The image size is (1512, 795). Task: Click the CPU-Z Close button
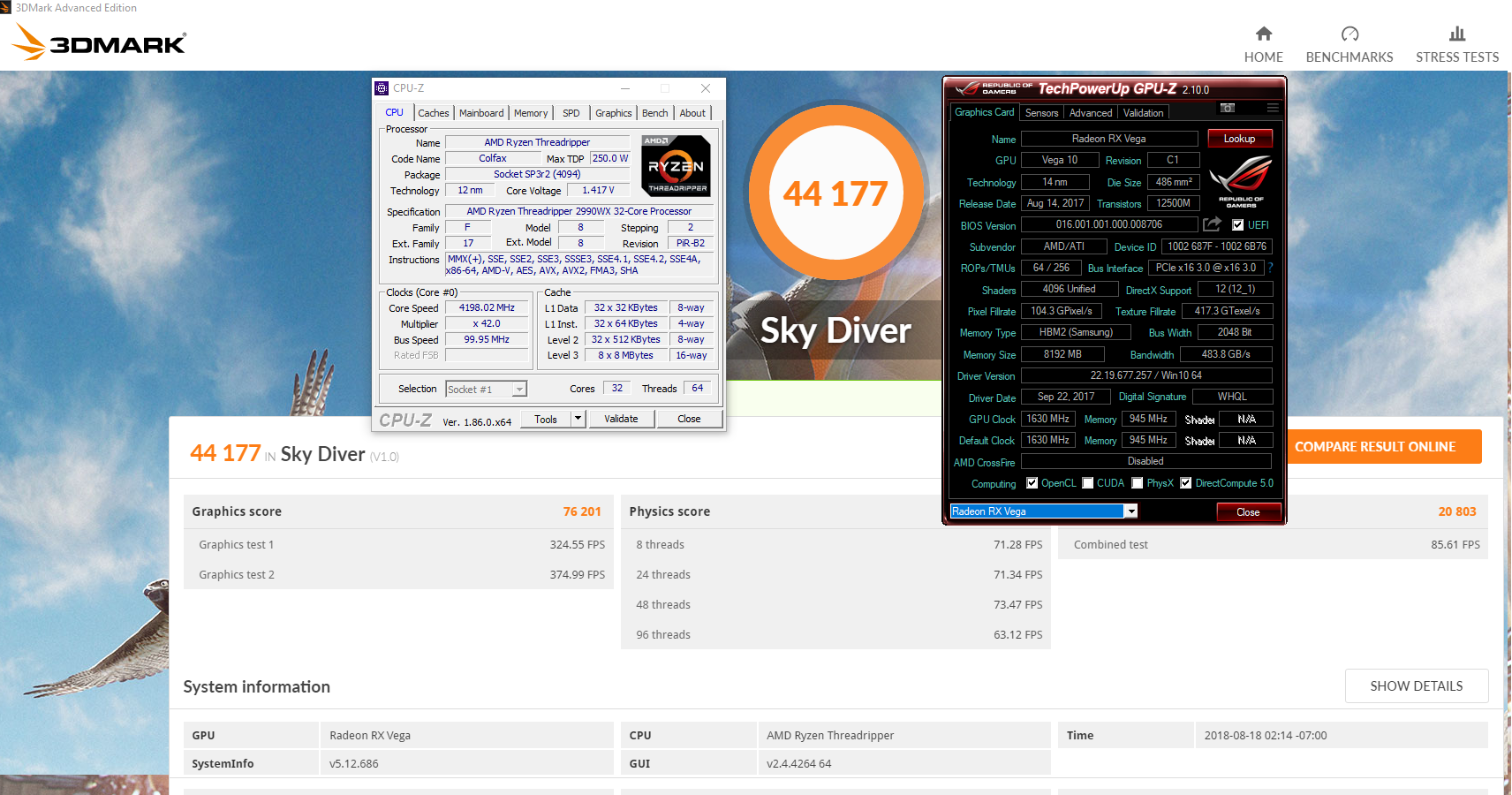click(689, 419)
